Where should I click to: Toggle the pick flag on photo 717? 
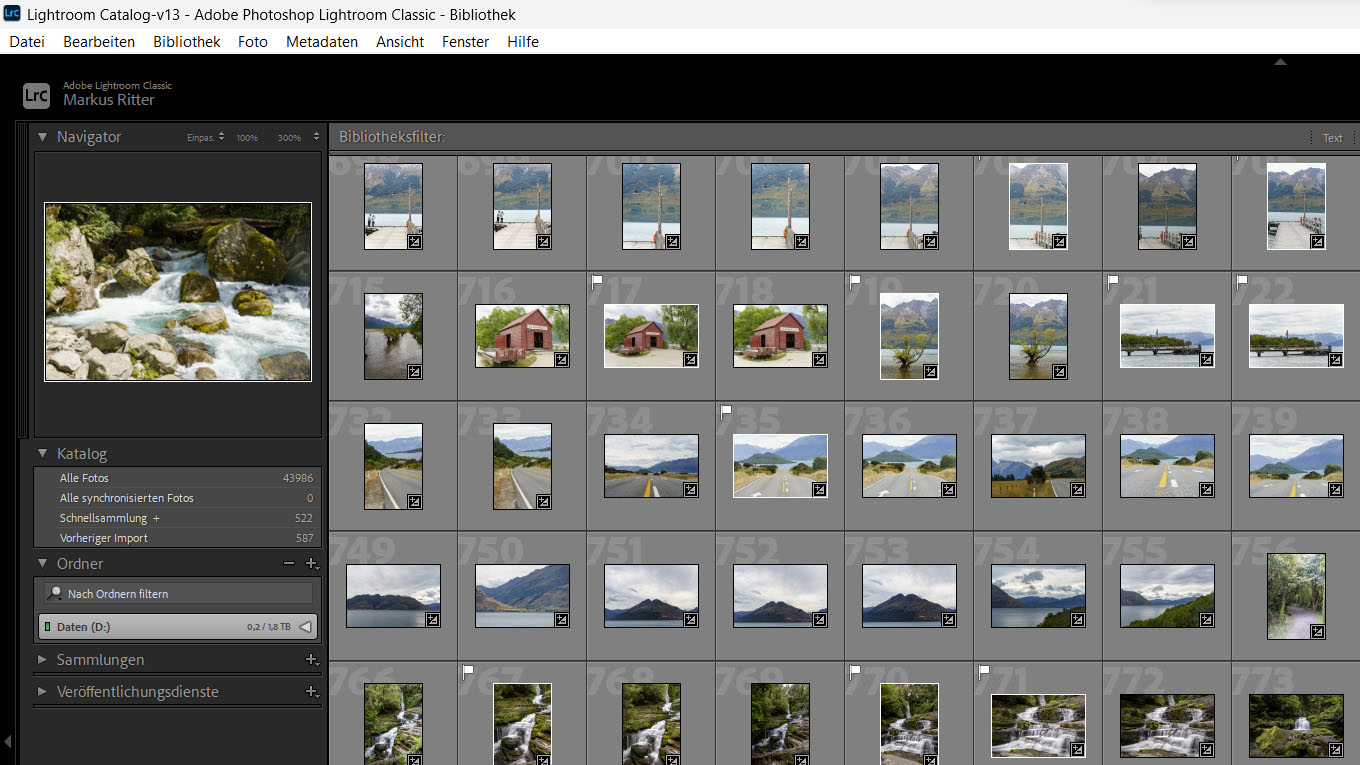[597, 283]
